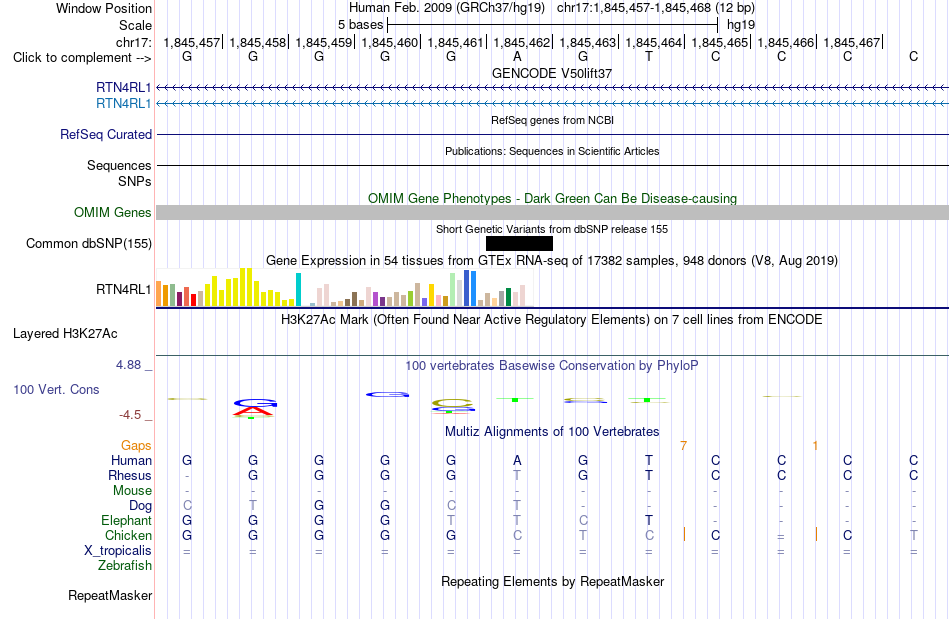This screenshot has width=950, height=619.
Task: Click 'Publications: Sequences in Scientific Articles' title
Action: click(x=552, y=151)
